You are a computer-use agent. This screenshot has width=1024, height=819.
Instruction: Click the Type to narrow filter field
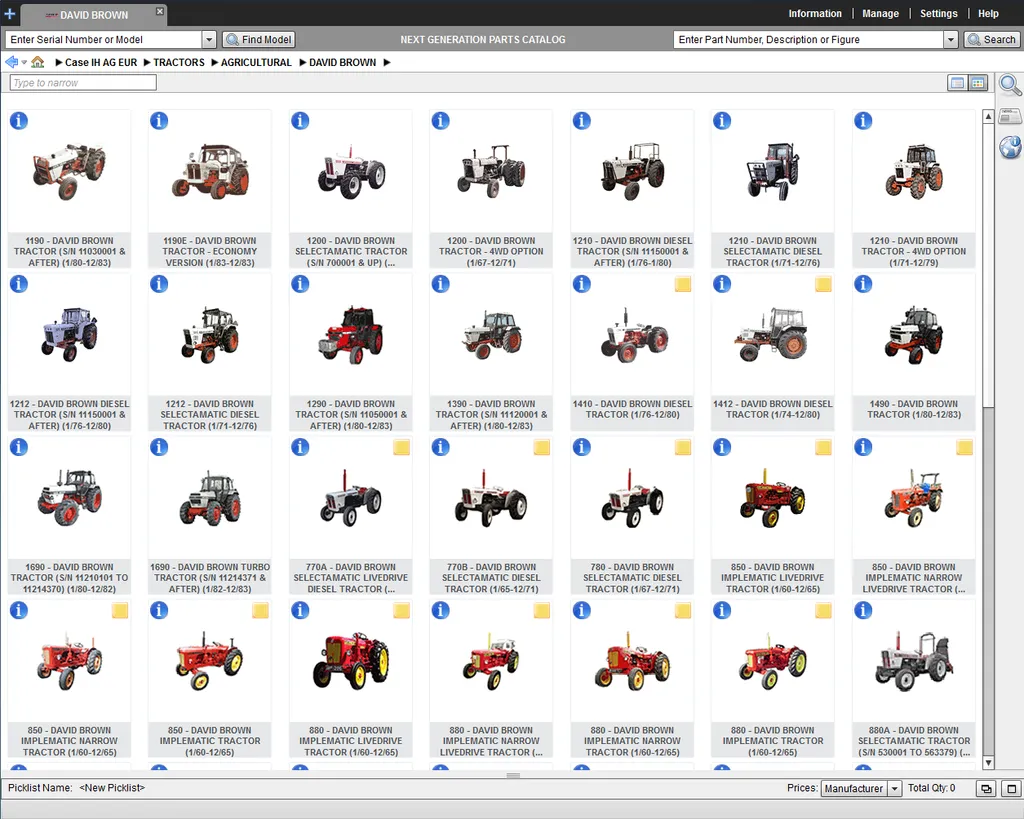[x=83, y=83]
